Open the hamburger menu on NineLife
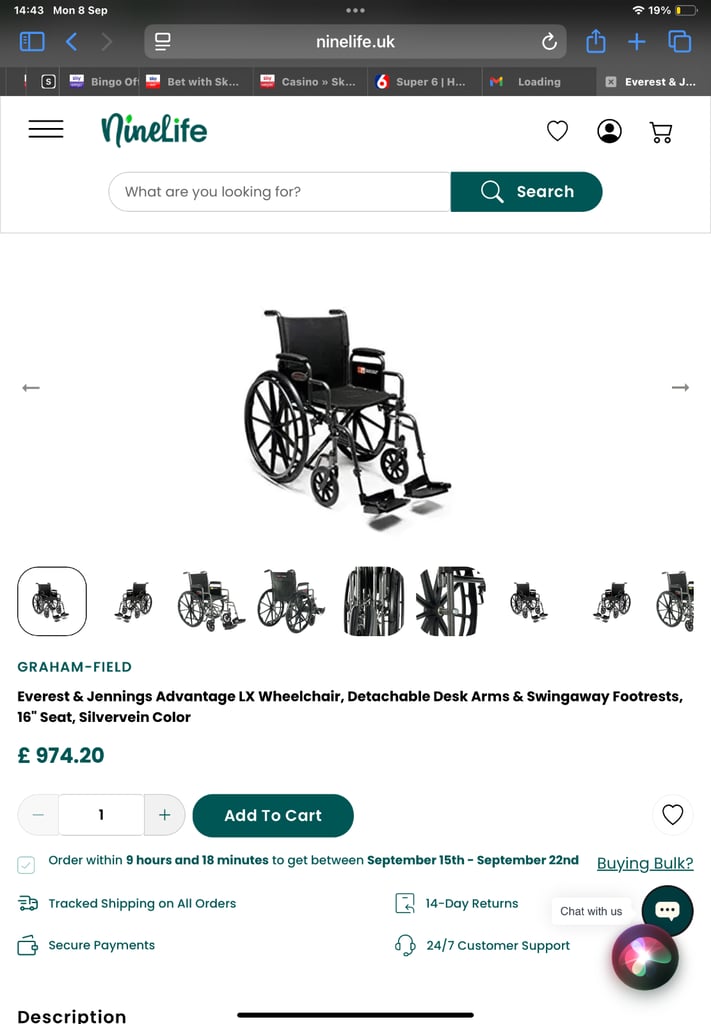Viewport: 711px width, 1024px height. click(46, 129)
